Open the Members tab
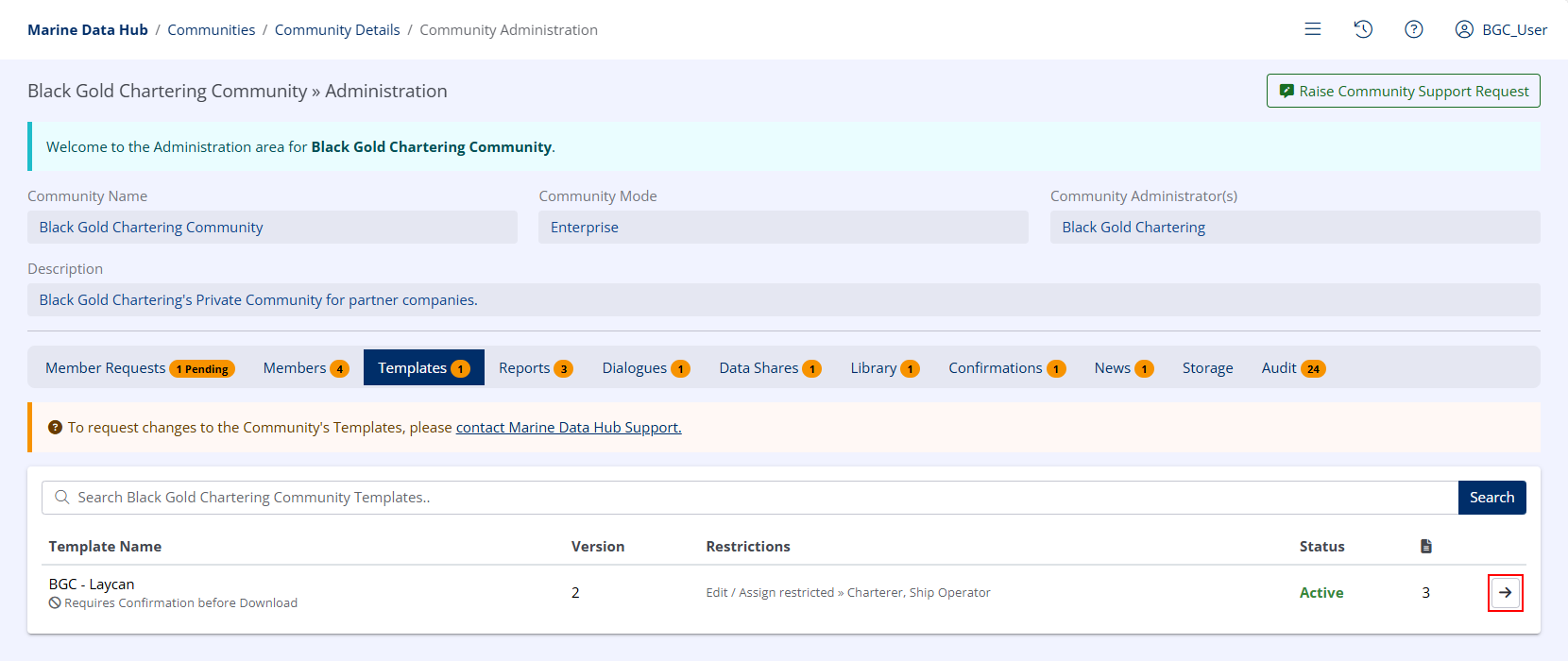 305,368
